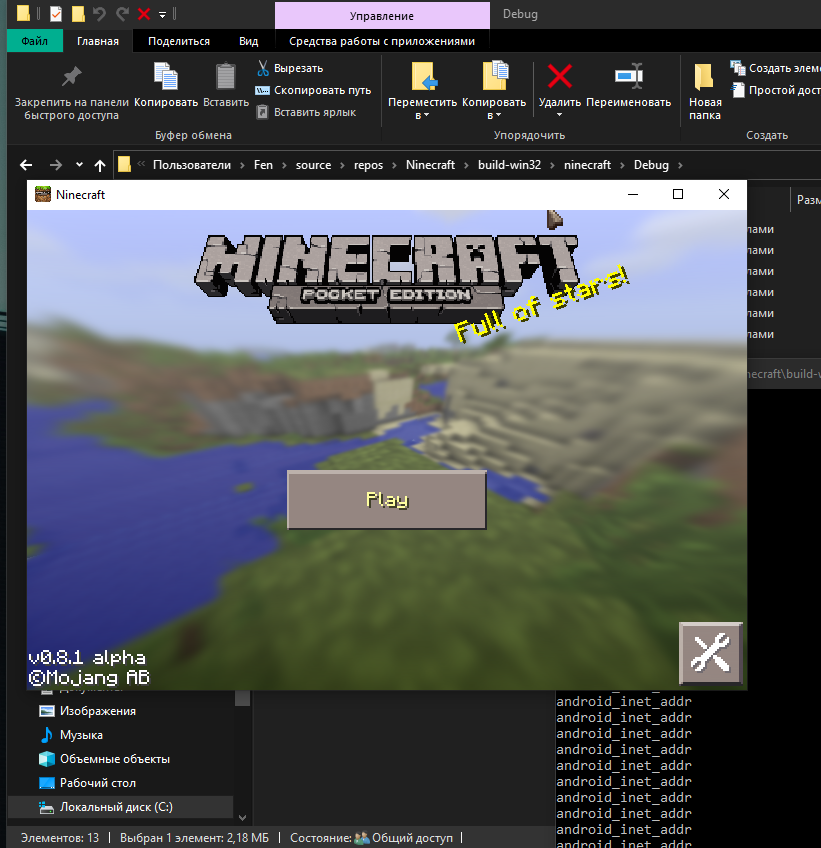Image resolution: width=821 pixels, height=848 pixels.
Task: Switch to the Главная ribbon tab
Action: [x=98, y=41]
